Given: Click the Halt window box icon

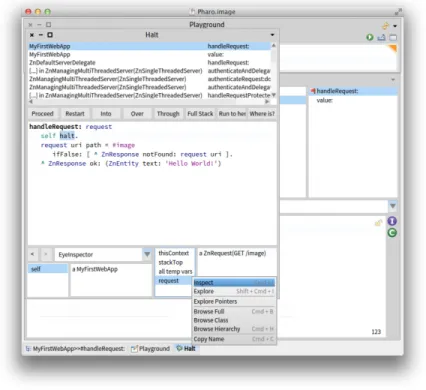Looking at the screenshot, I should point(50,35).
